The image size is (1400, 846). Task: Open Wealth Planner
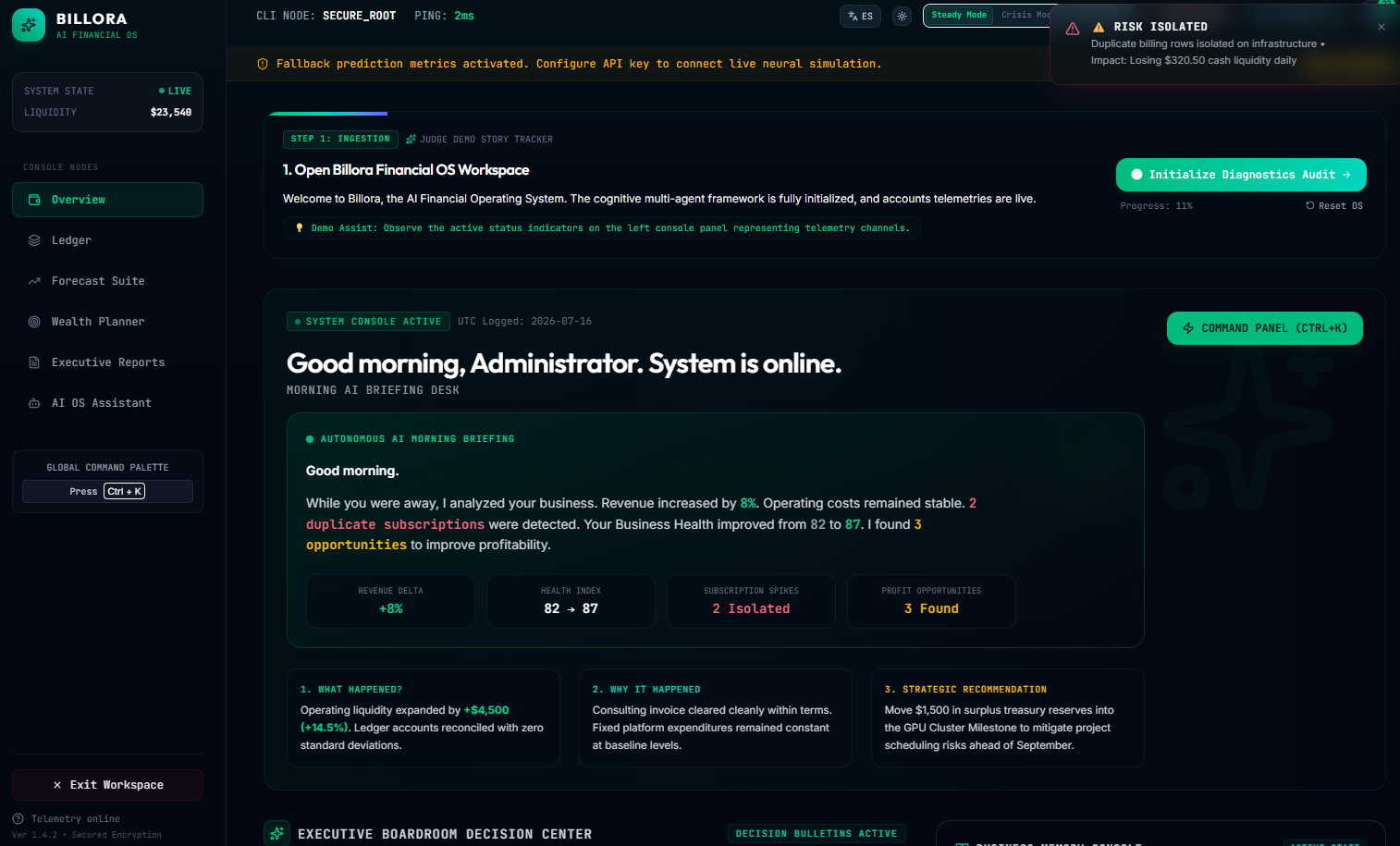click(107, 322)
